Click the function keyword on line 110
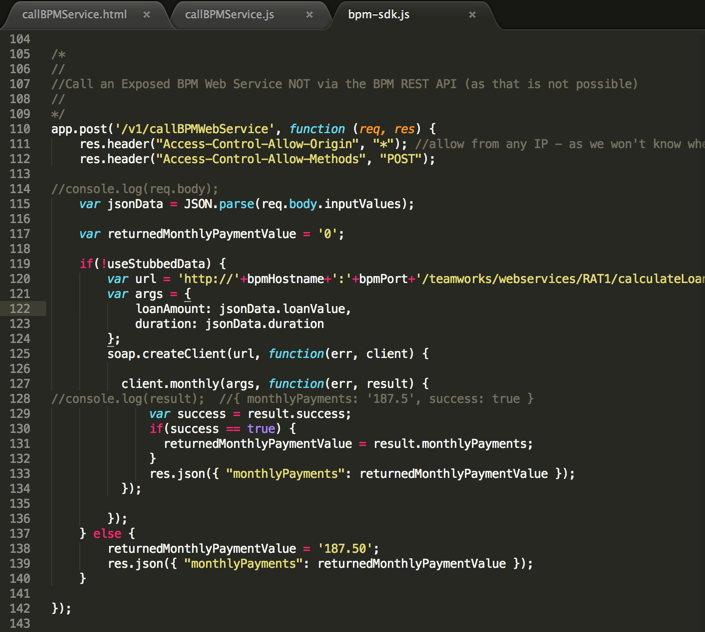The height and width of the screenshot is (632, 705). pyautogui.click(x=317, y=129)
